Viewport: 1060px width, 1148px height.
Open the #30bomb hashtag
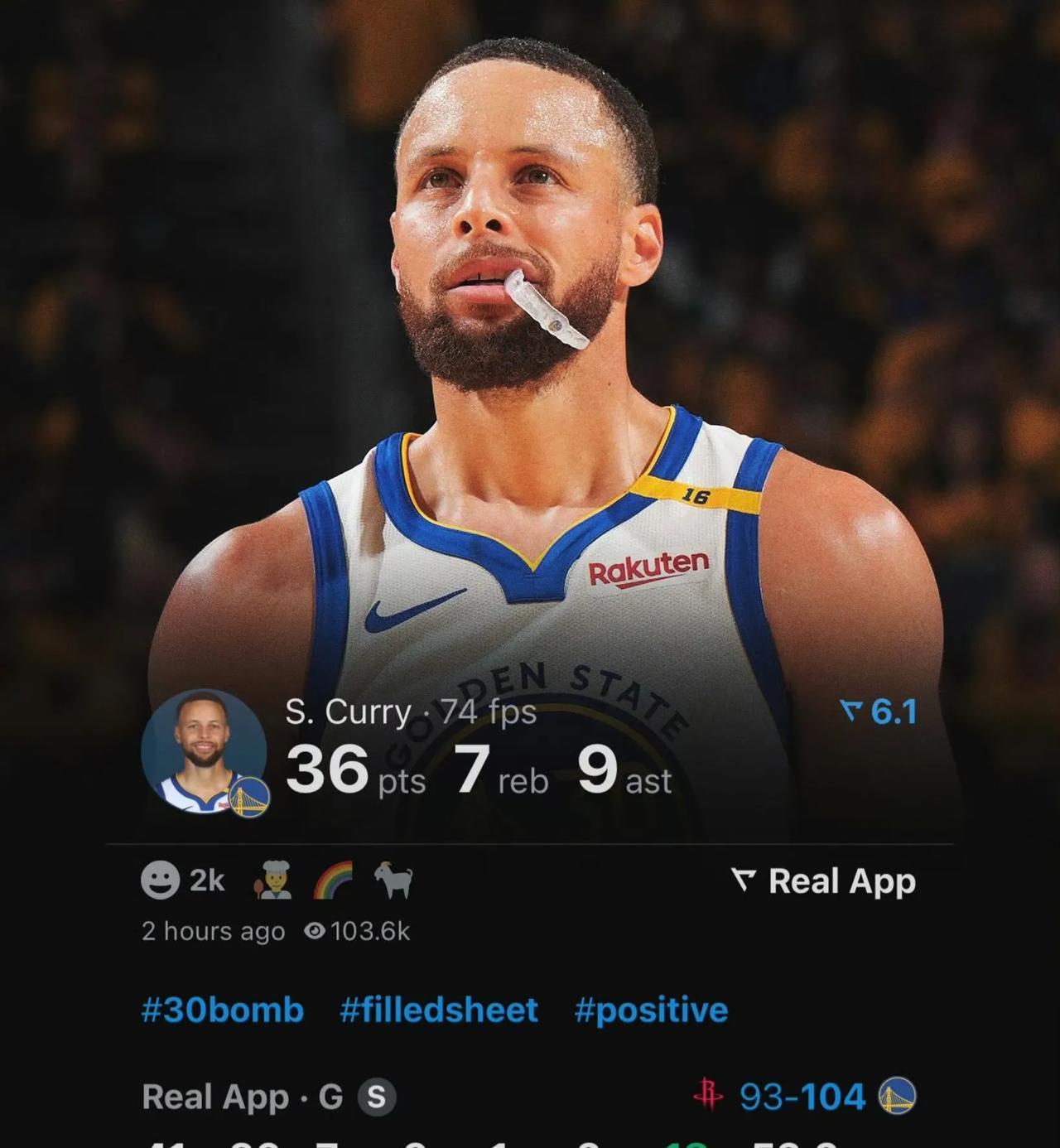coord(223,1010)
